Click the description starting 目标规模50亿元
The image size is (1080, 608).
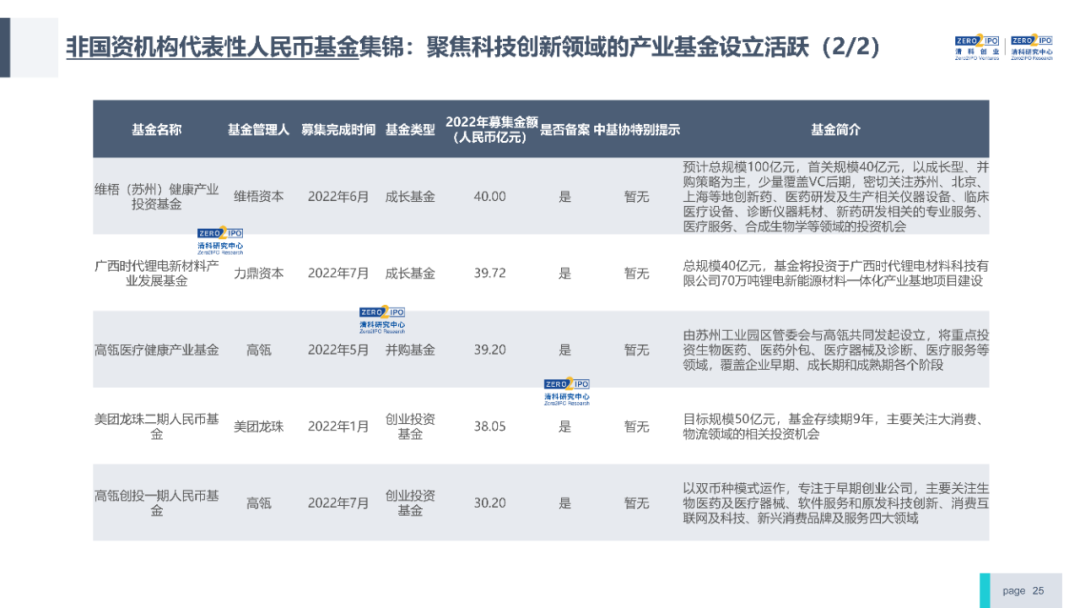point(835,426)
